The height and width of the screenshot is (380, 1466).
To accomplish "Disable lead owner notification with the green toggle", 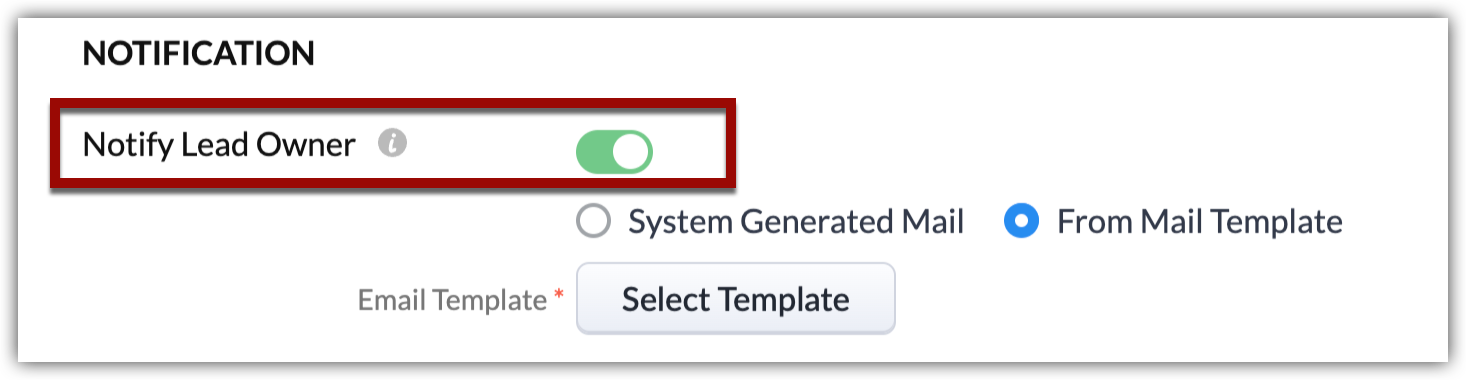I will pyautogui.click(x=614, y=152).
